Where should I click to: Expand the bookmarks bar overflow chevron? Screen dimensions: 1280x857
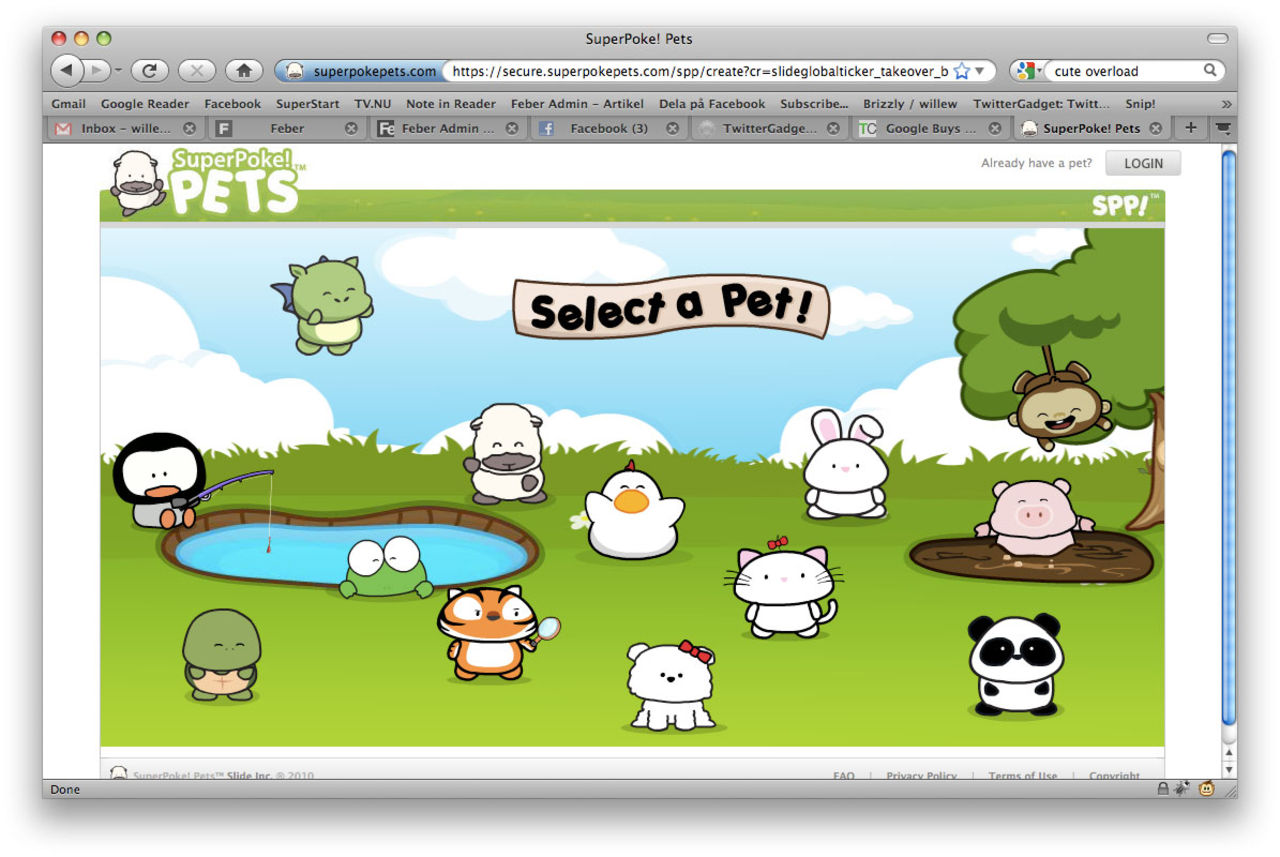[x=1226, y=104]
